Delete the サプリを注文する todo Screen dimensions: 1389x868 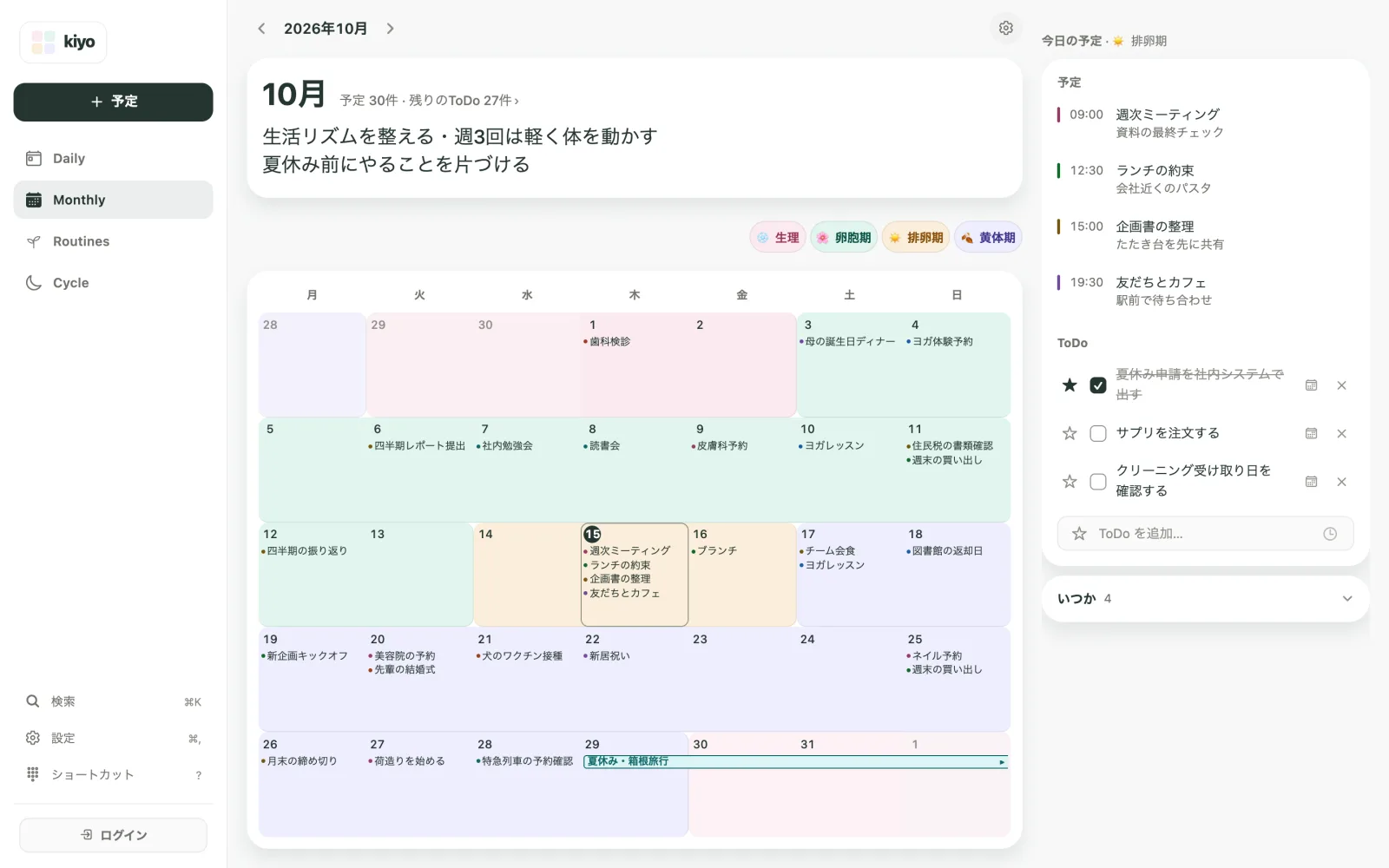click(1341, 433)
